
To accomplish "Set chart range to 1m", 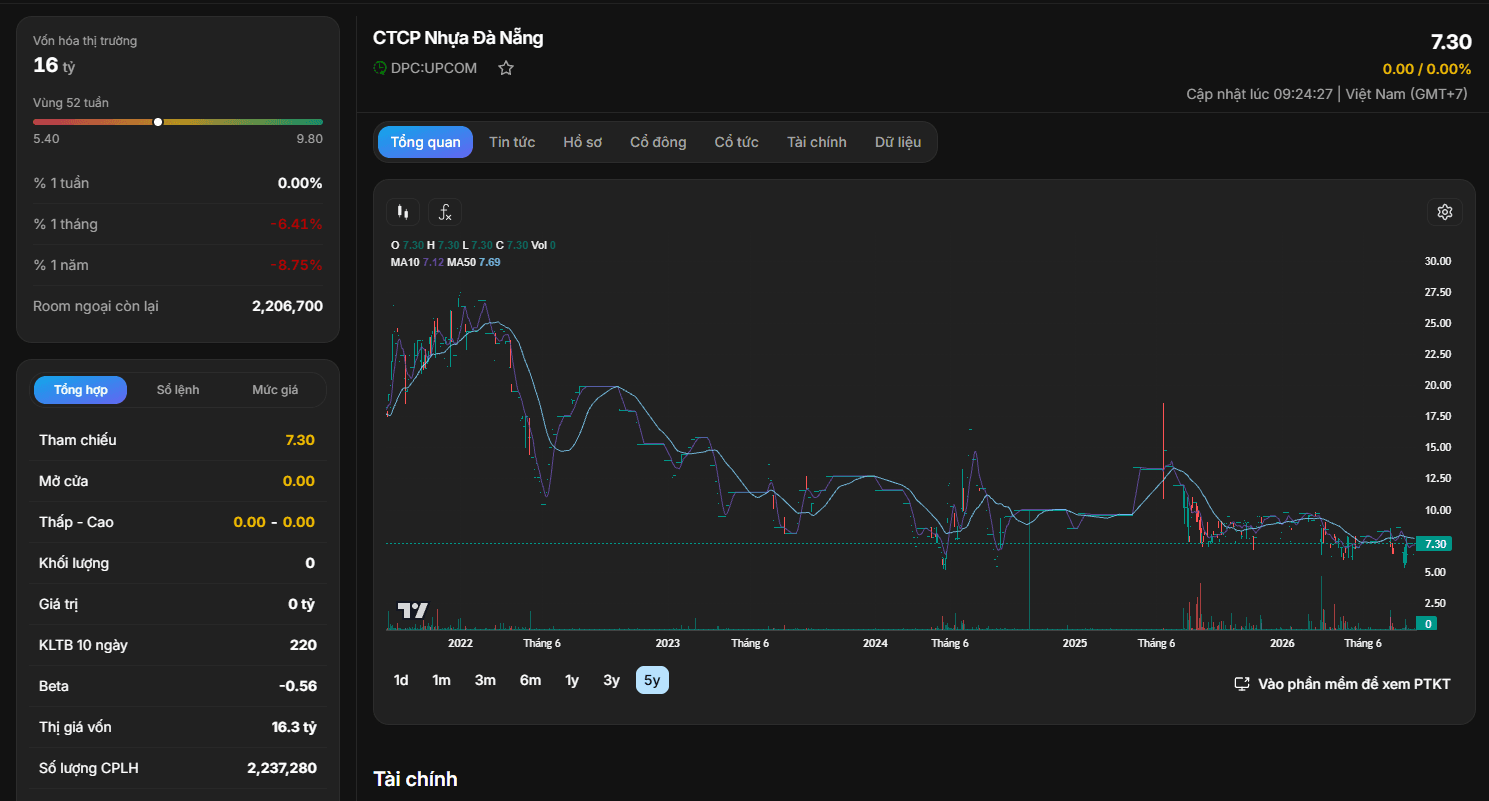I will [x=441, y=680].
